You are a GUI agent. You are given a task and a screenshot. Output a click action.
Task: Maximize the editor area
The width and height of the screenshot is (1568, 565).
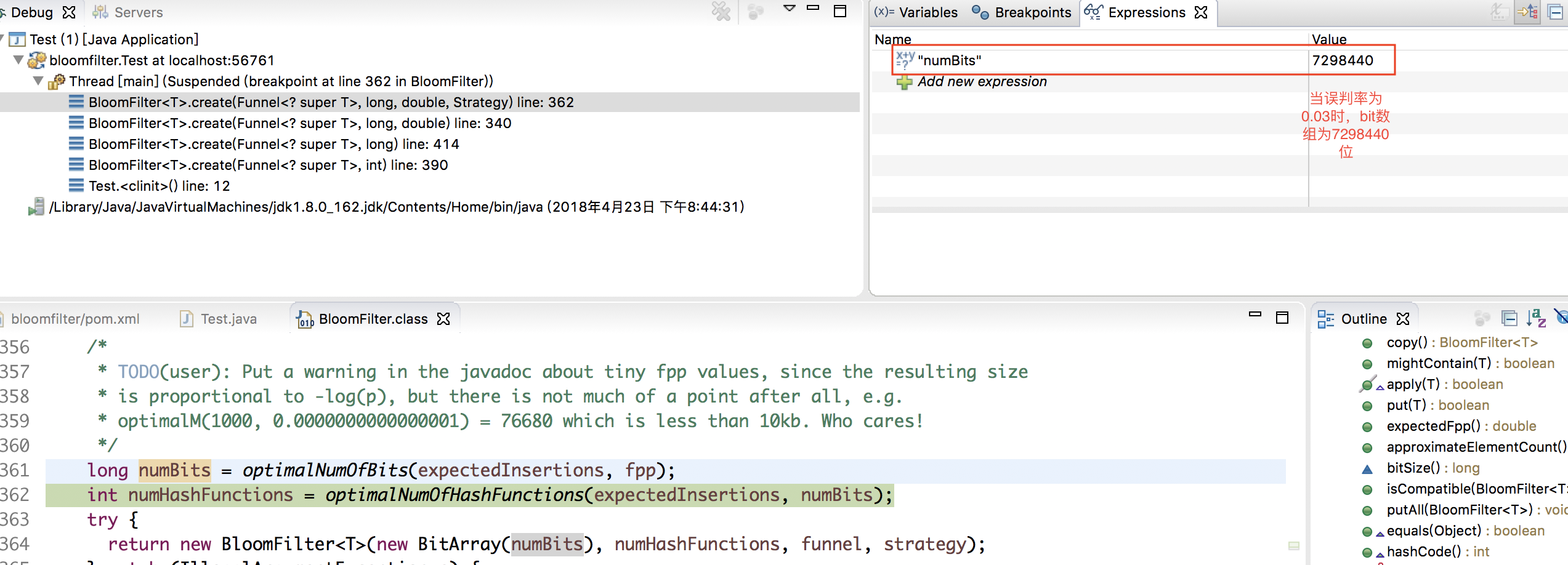[x=1282, y=318]
